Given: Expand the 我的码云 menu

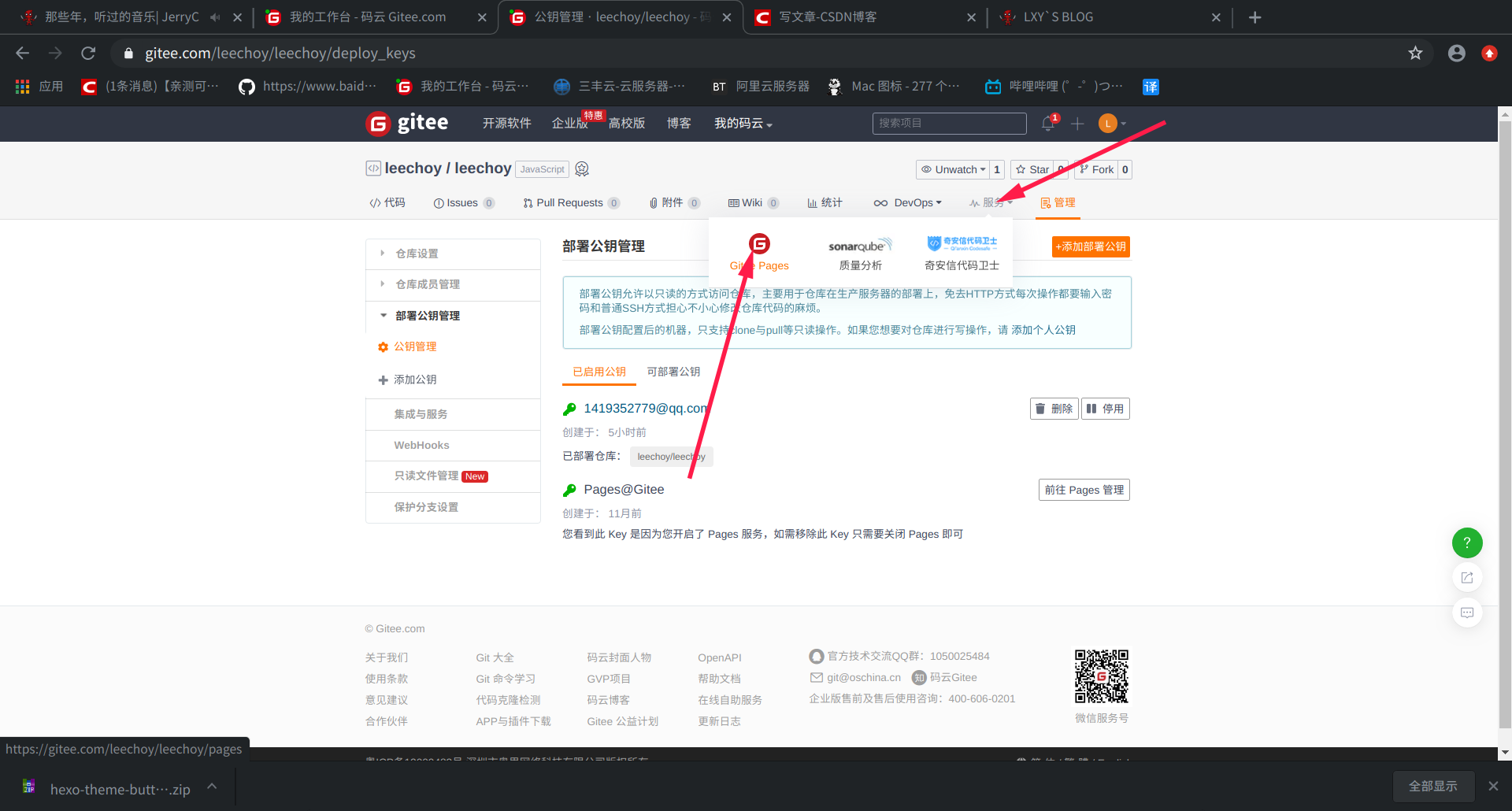Looking at the screenshot, I should [743, 124].
